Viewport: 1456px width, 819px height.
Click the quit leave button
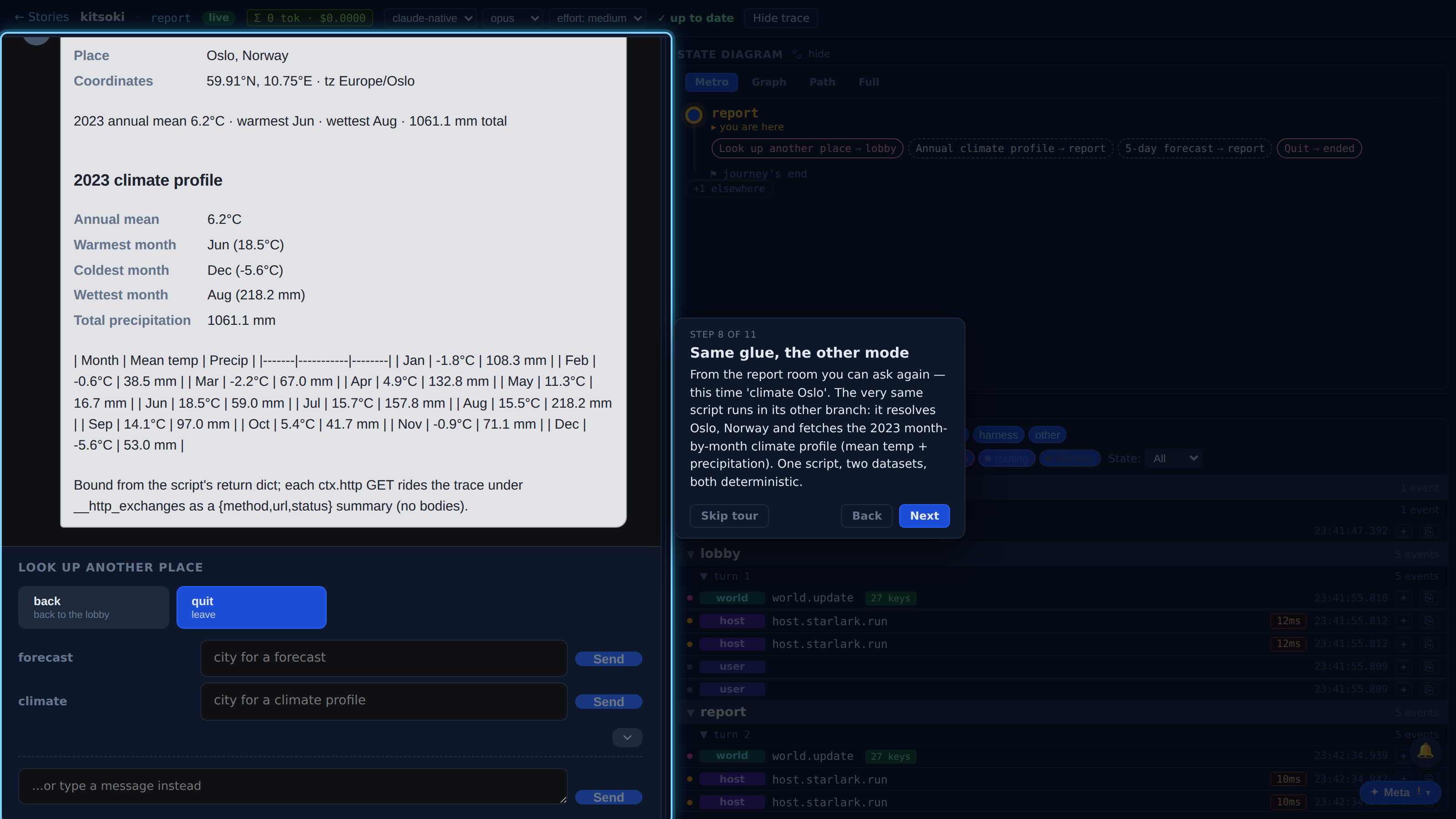coord(251,607)
